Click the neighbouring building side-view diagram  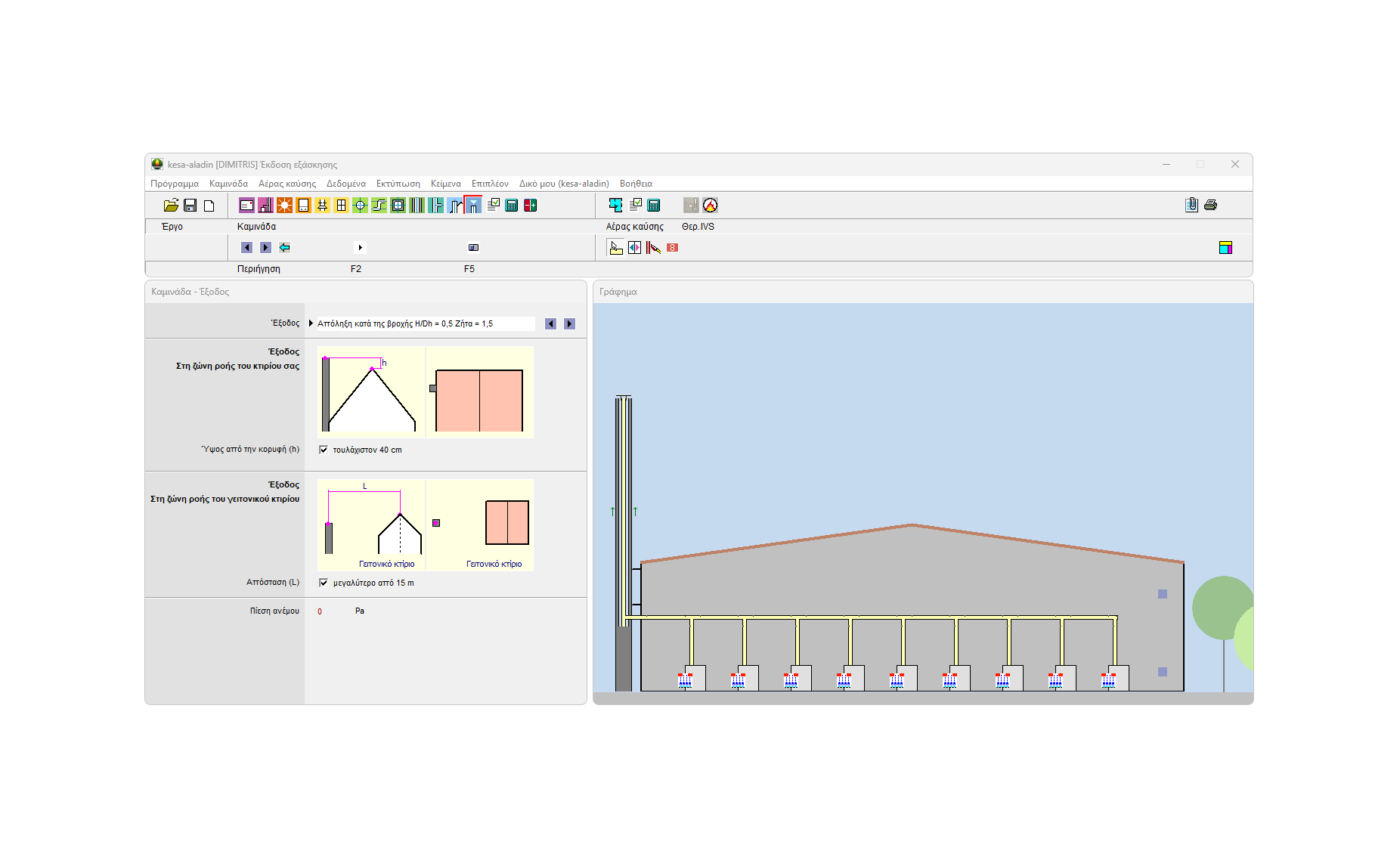[x=371, y=525]
